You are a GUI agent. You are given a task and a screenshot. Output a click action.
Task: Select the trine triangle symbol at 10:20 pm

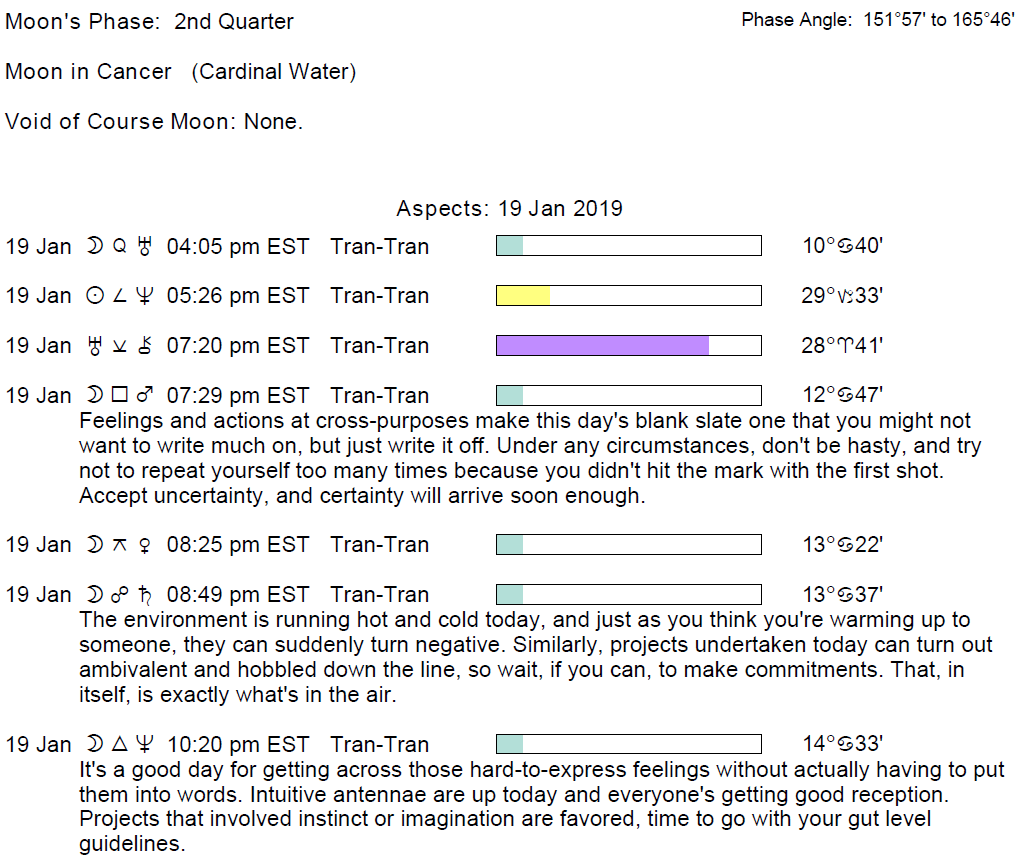click(121, 744)
